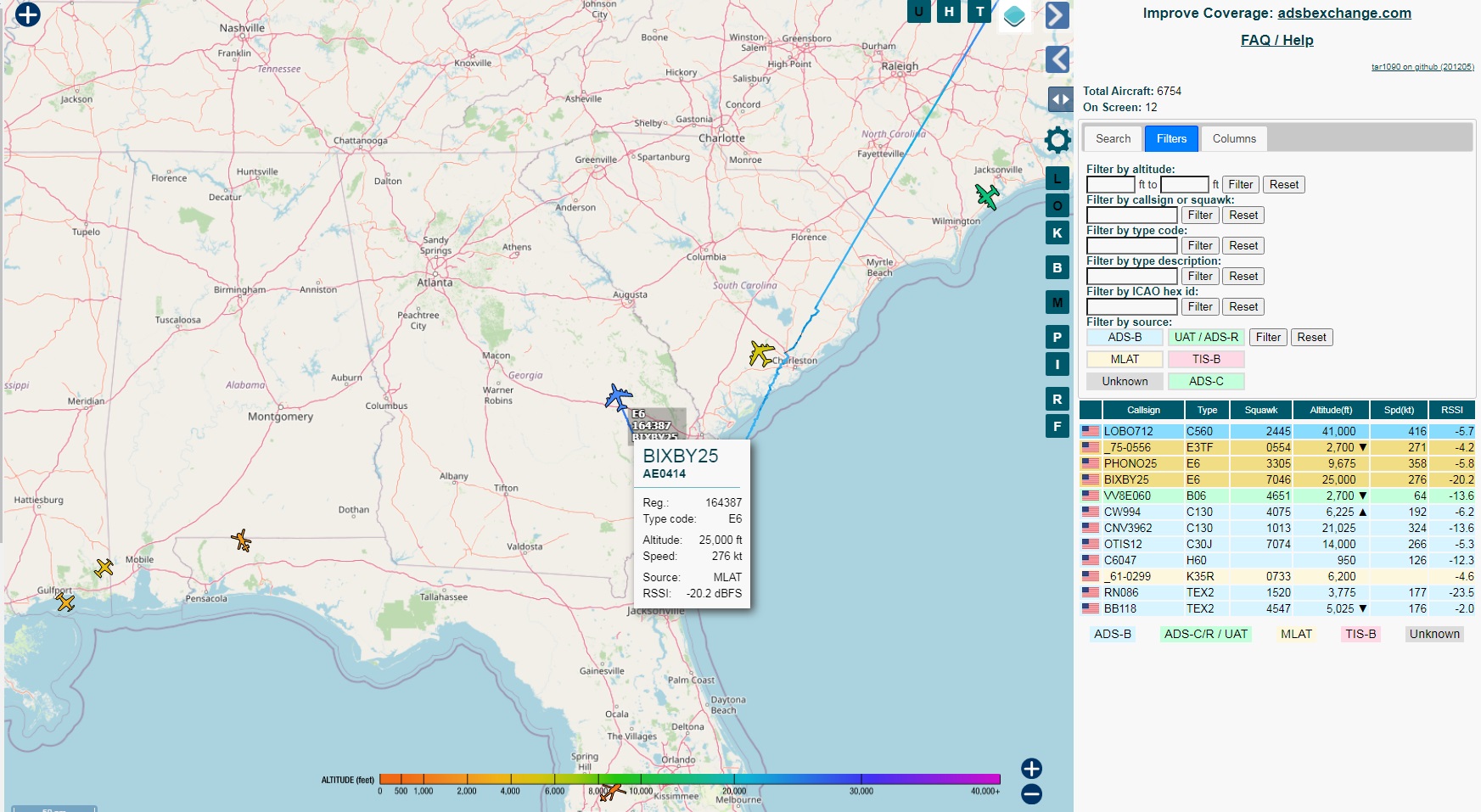Viewport: 1481px width, 812px height.
Task: Toggle the K map option button
Action: click(1057, 232)
